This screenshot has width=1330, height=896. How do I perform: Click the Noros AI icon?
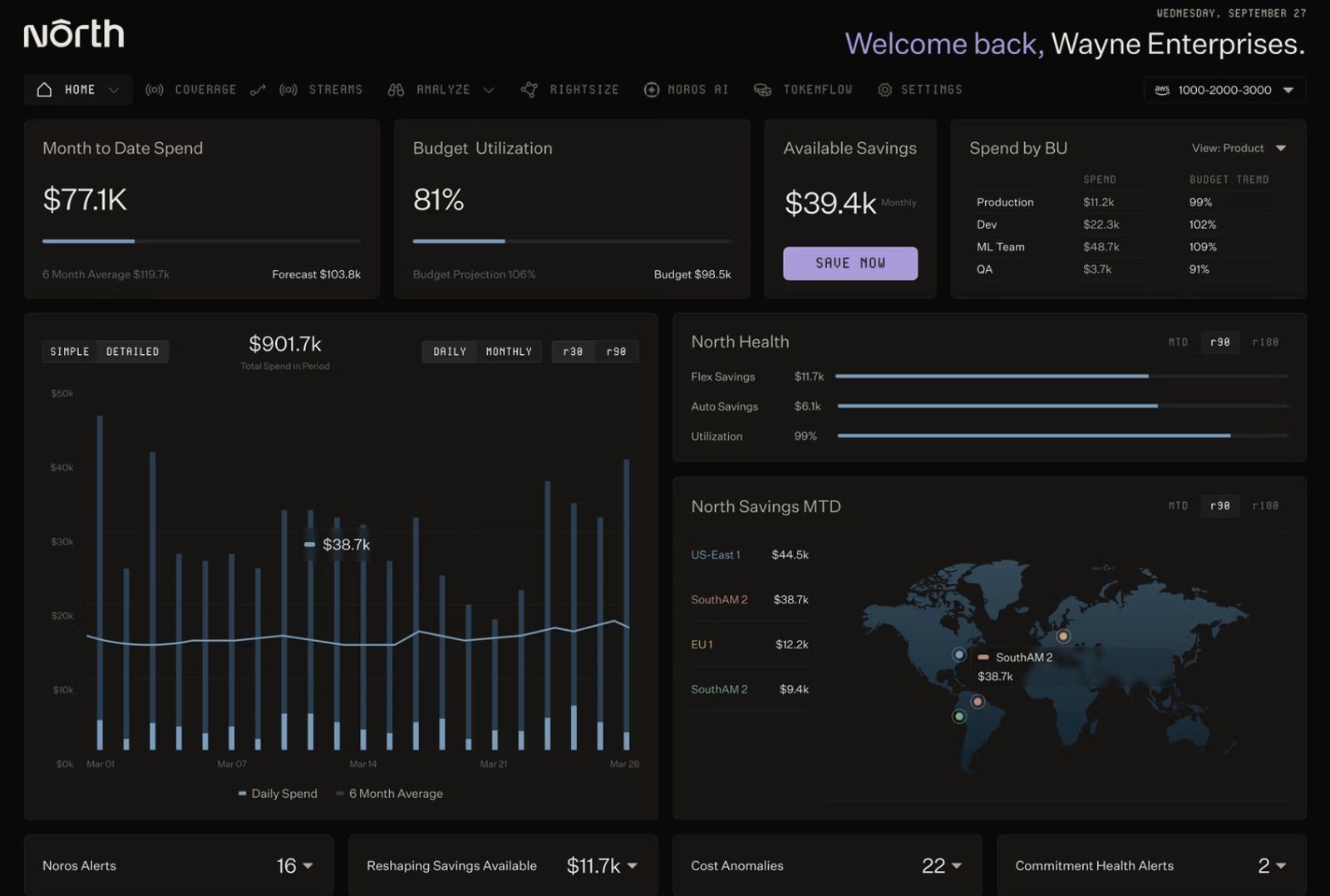(x=652, y=90)
